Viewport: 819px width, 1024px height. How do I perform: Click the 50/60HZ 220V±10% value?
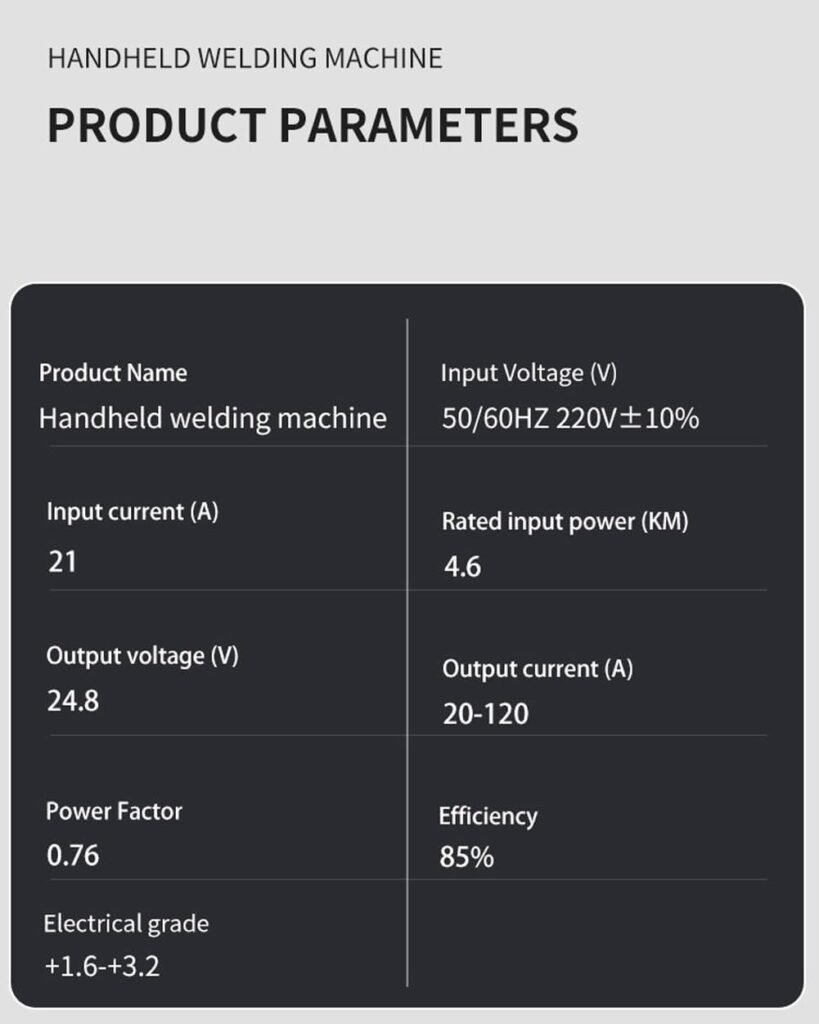point(570,418)
